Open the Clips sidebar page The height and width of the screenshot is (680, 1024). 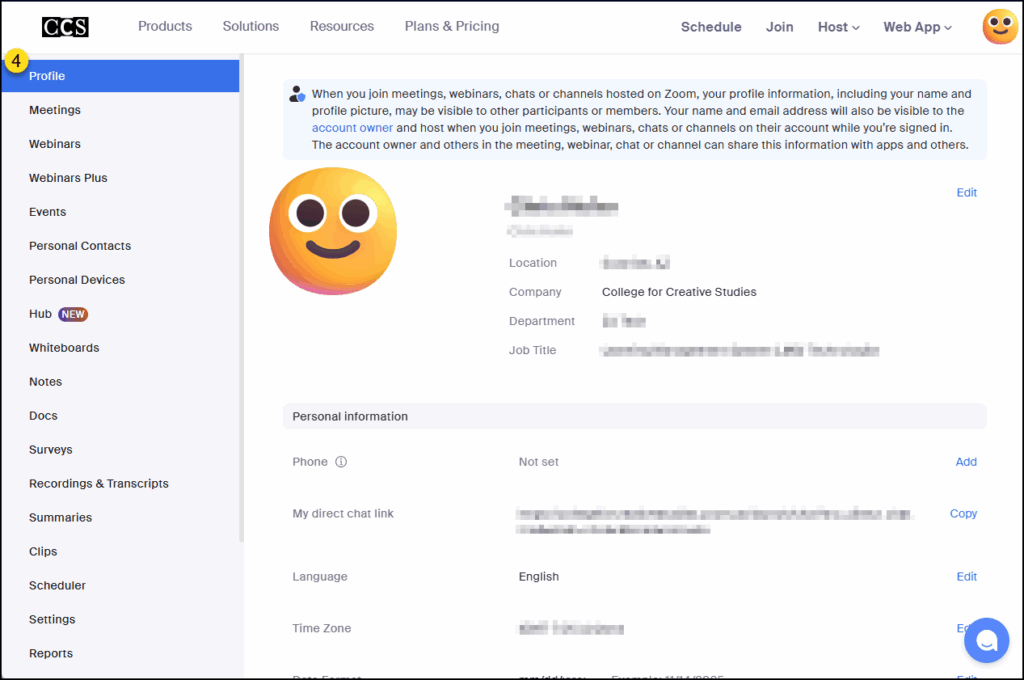pyautogui.click(x=43, y=551)
